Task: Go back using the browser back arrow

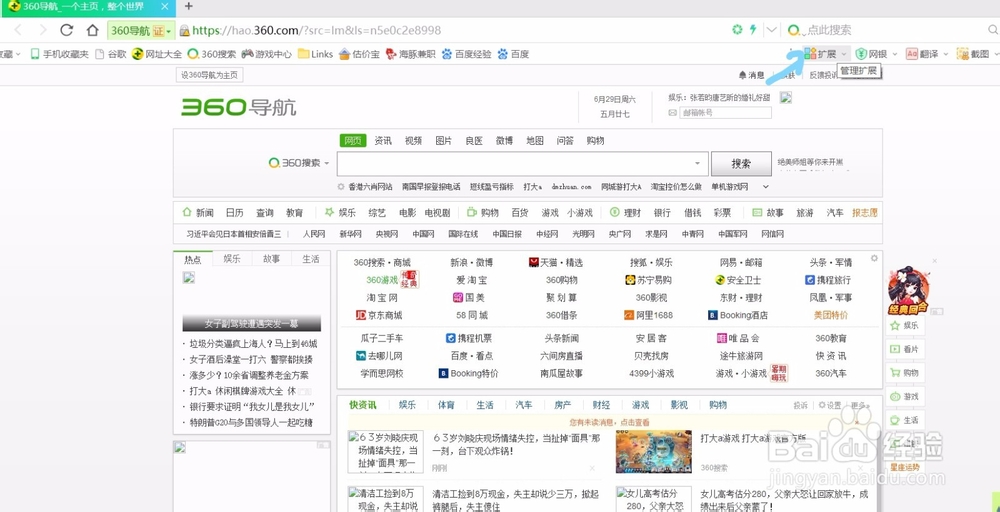Action: pyautogui.click(x=18, y=30)
